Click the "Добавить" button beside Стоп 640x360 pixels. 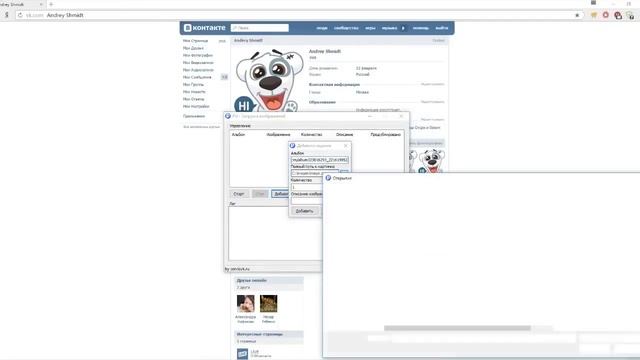click(280, 194)
